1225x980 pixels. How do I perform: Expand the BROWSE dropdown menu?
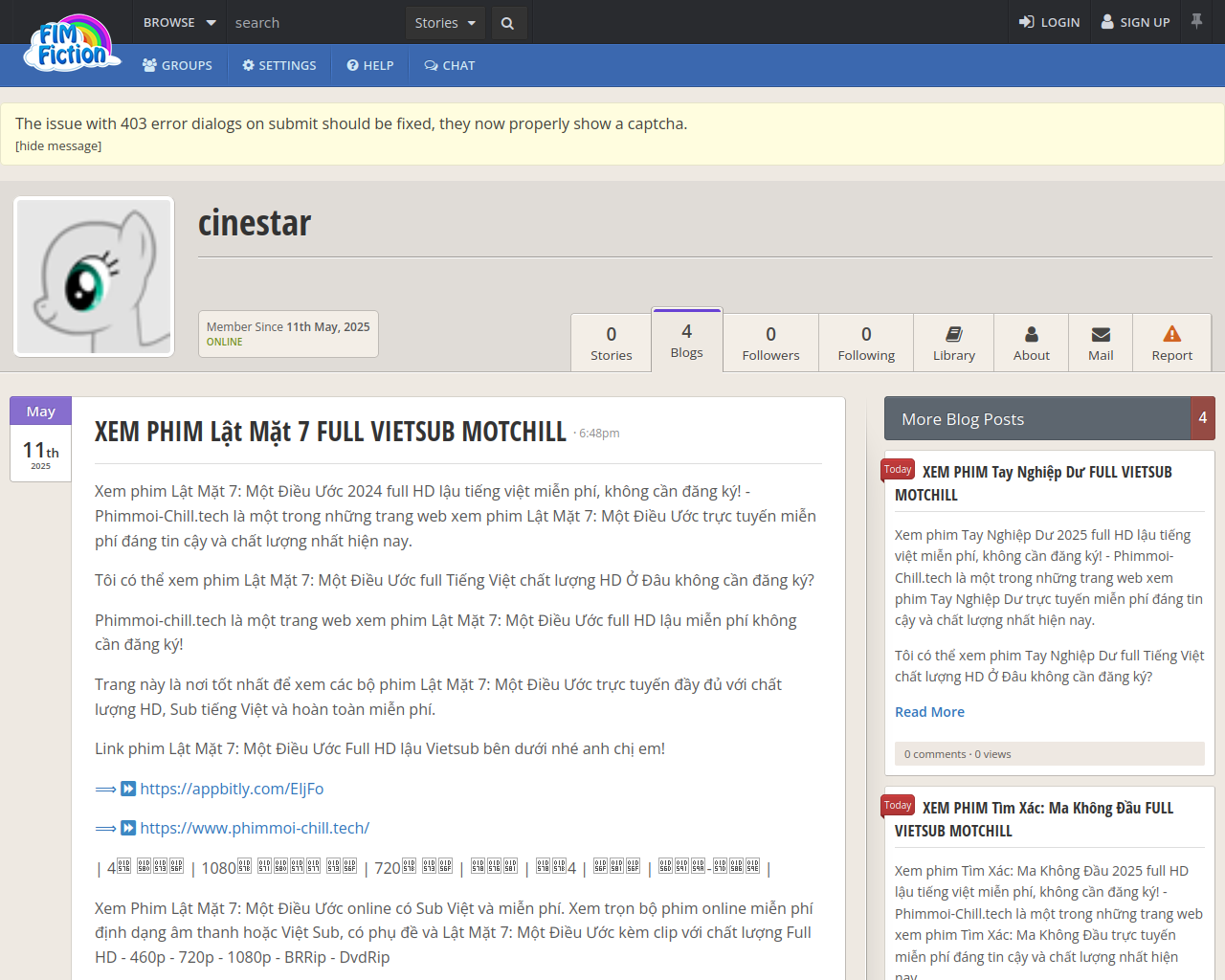coord(179,22)
